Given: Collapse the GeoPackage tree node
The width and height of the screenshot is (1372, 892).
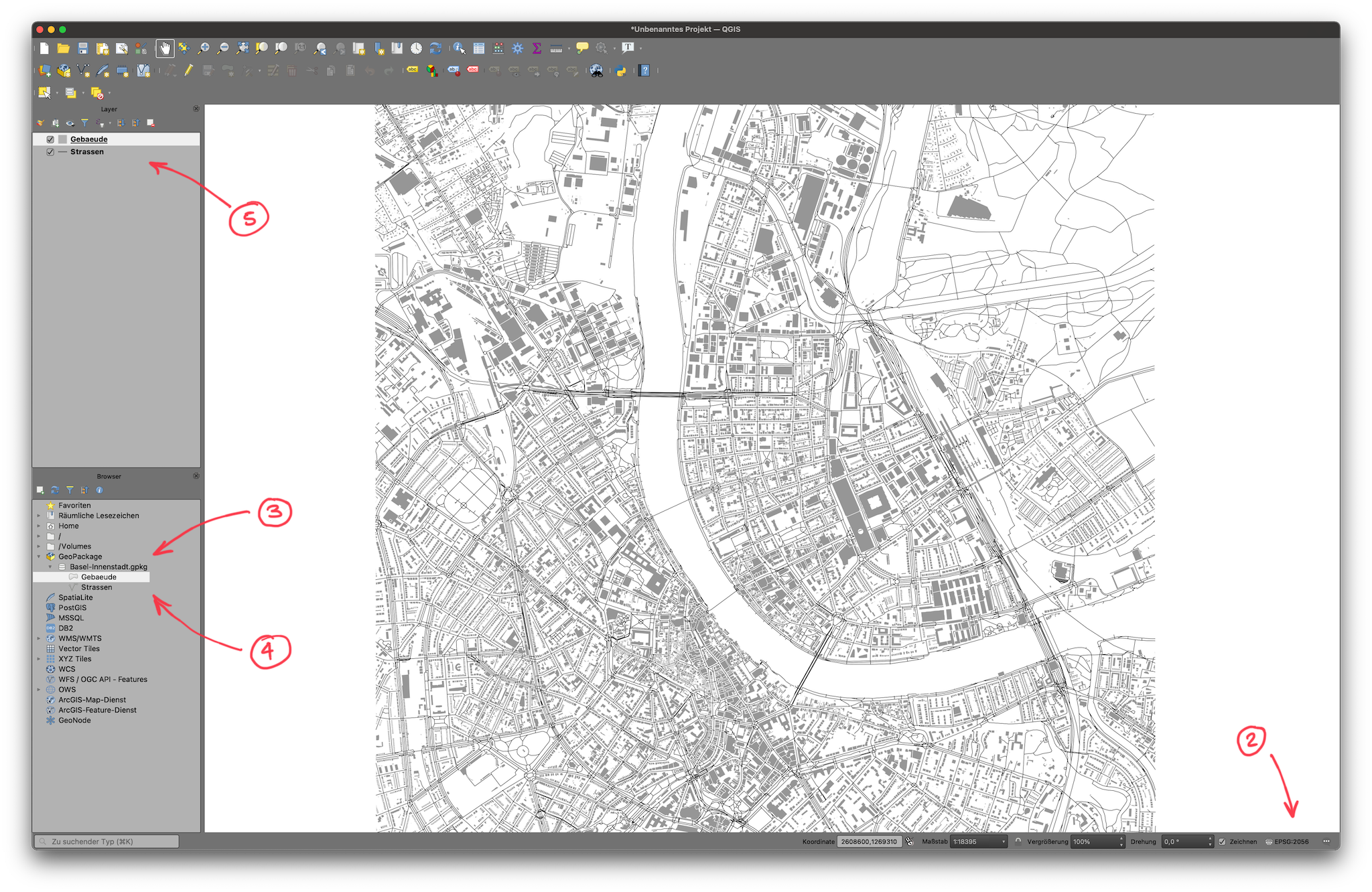Looking at the screenshot, I should coord(39,556).
